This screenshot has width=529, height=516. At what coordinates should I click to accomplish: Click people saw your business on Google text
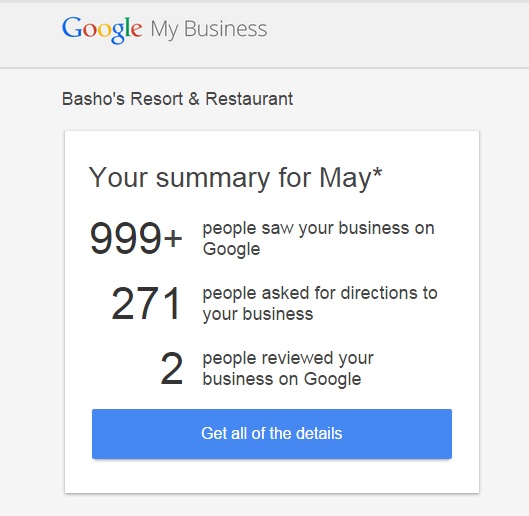coord(318,238)
